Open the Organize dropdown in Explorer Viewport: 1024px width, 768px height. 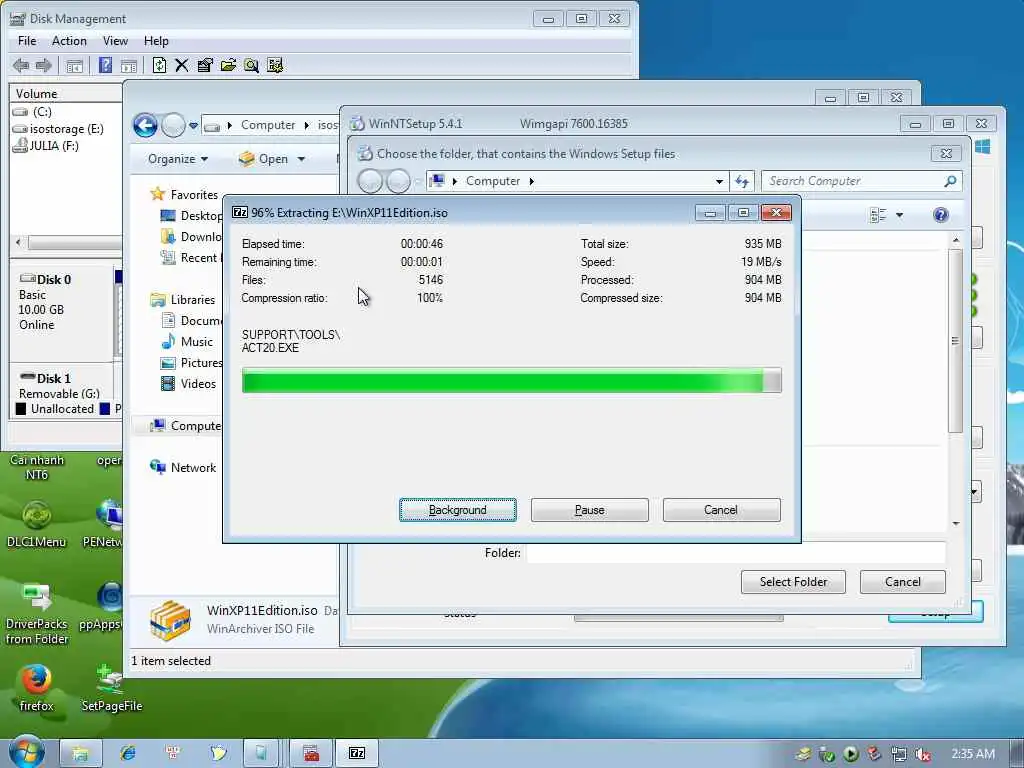pos(178,159)
